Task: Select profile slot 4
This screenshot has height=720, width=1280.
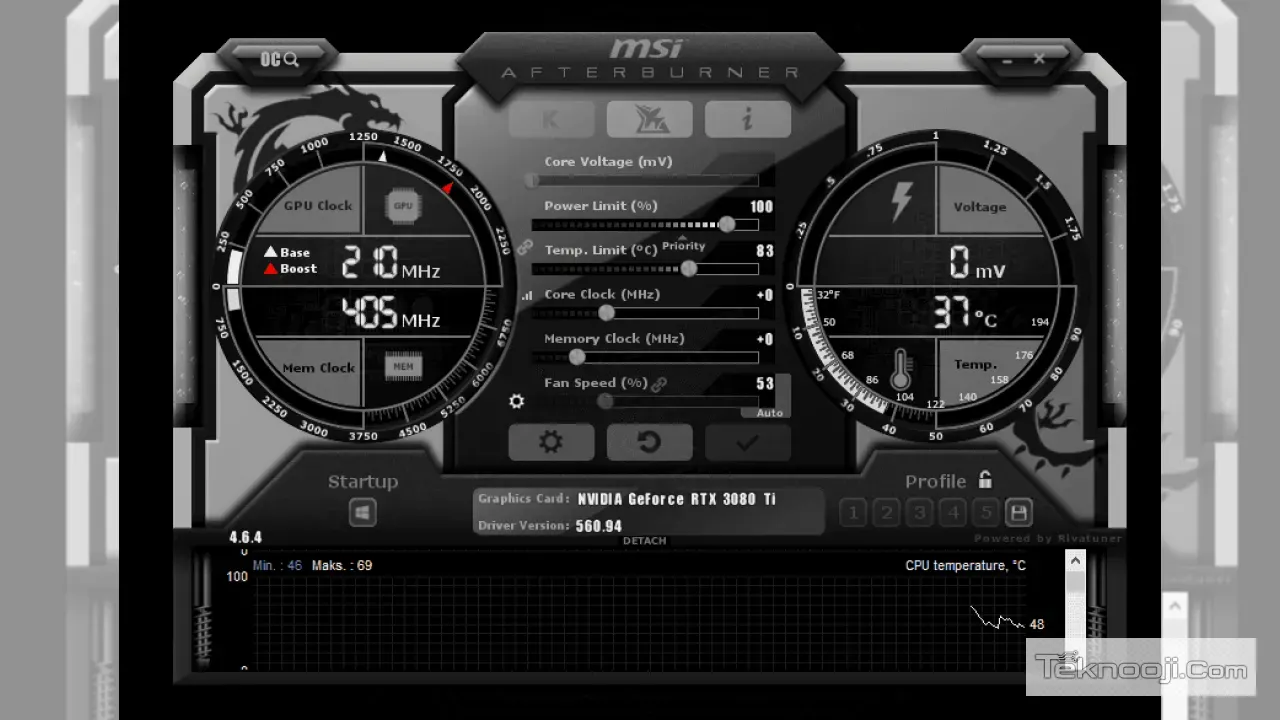Action: pyautogui.click(x=953, y=513)
